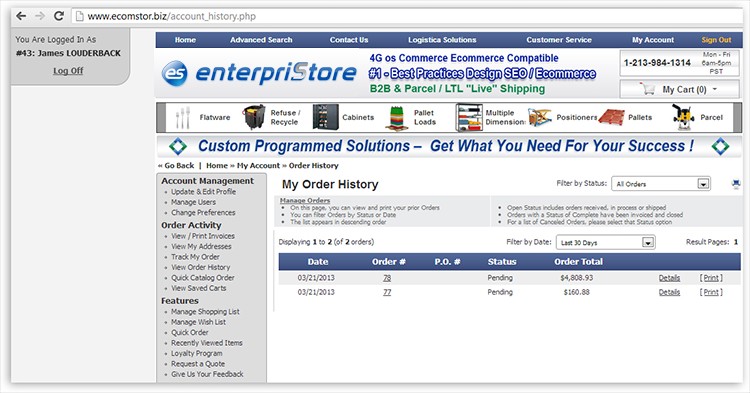Click Loyalty Program link
This screenshot has width=750, height=393.
(x=197, y=354)
